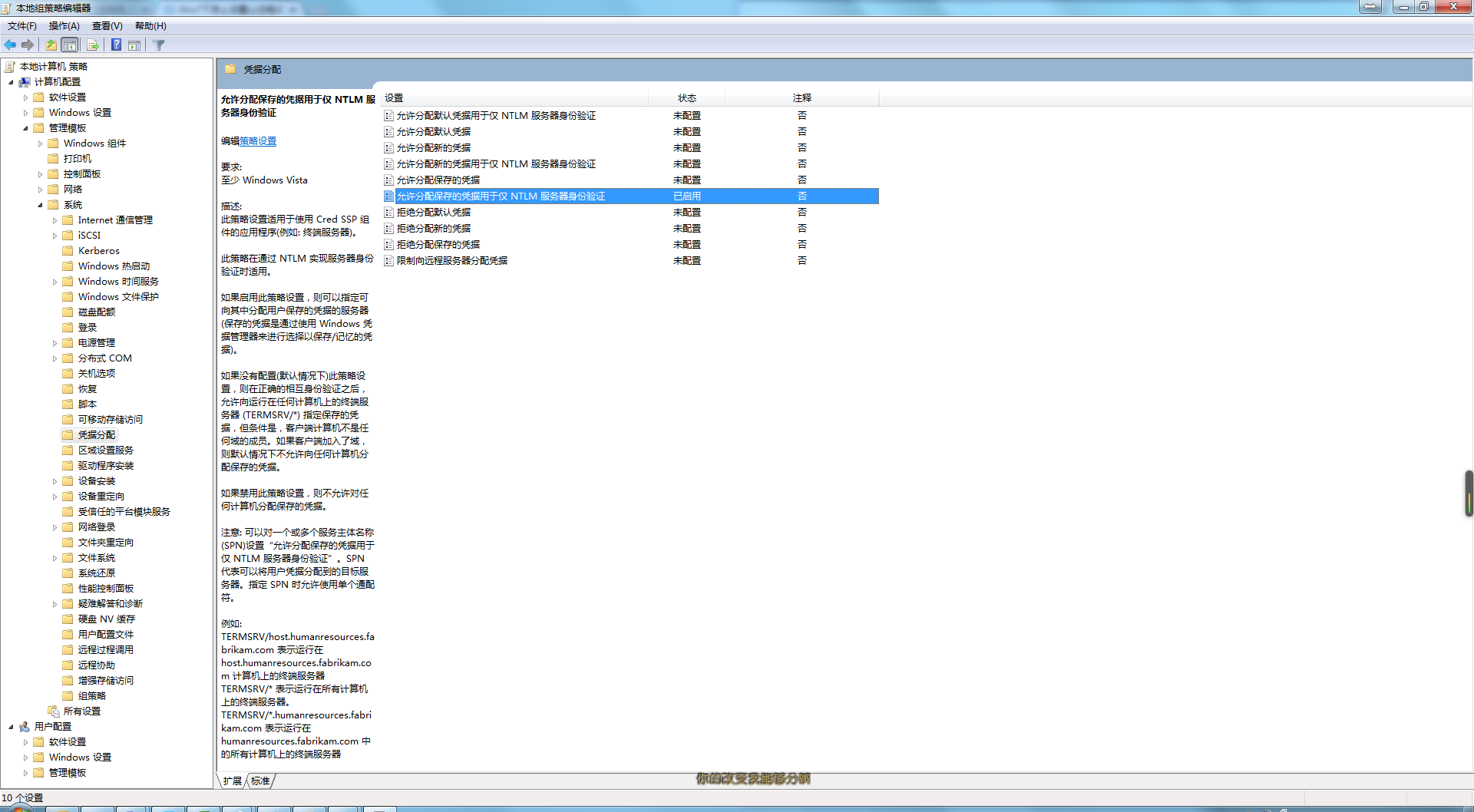The image size is (1474, 812).
Task: Open the 操作(A) menu
Action: [x=64, y=26]
